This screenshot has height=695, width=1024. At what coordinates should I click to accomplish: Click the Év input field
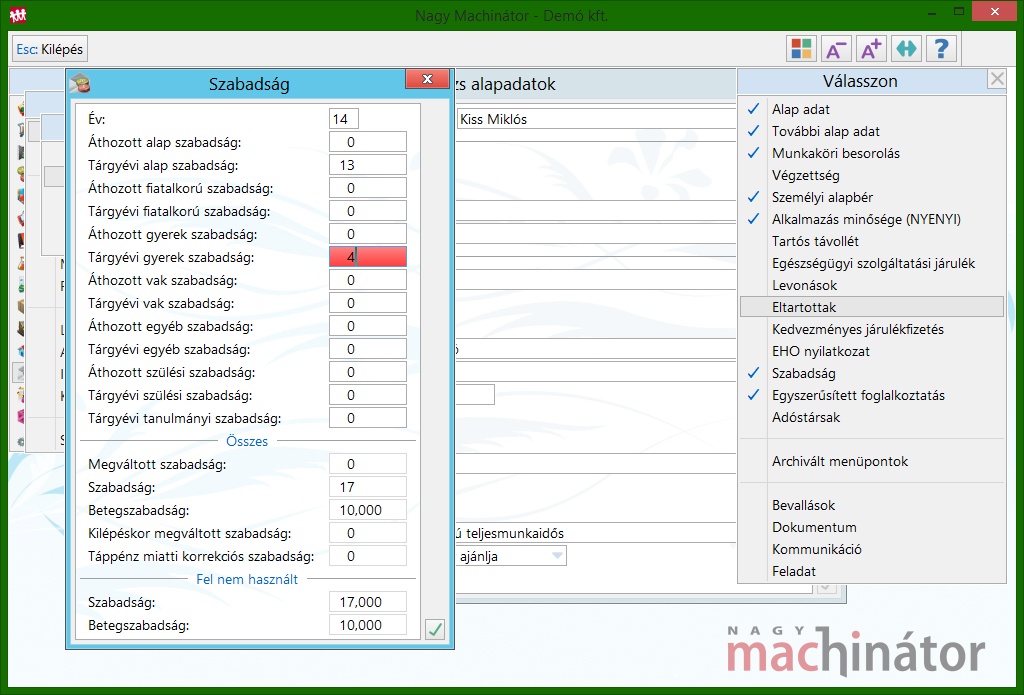tap(344, 119)
